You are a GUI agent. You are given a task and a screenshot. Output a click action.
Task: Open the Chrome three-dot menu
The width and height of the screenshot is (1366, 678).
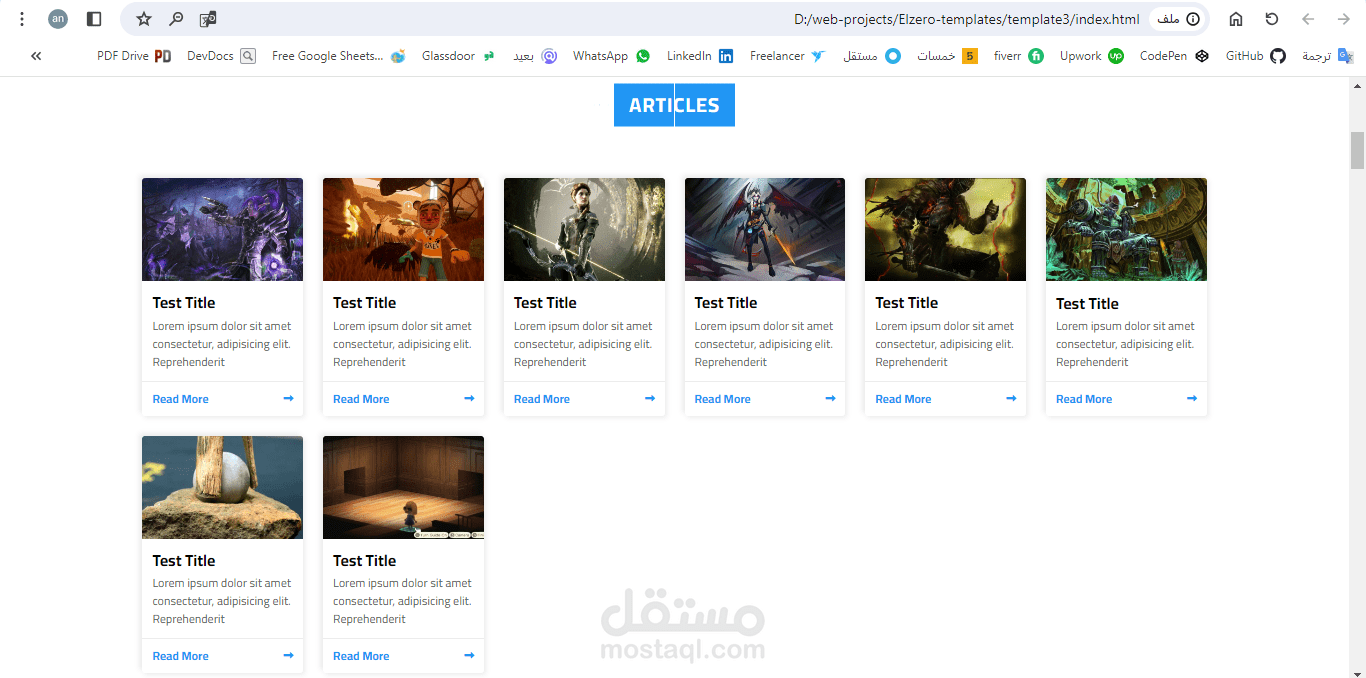(22, 19)
